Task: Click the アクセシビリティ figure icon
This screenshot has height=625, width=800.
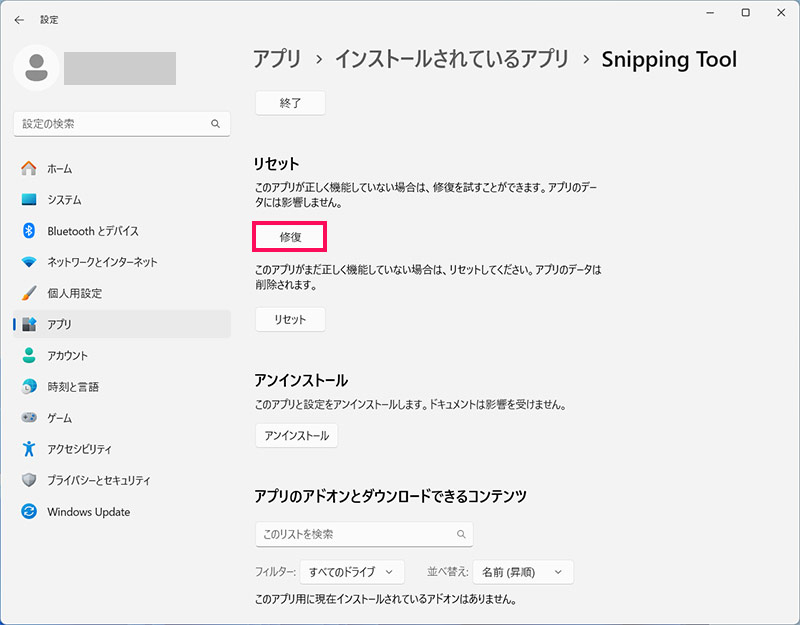Action: [x=29, y=449]
